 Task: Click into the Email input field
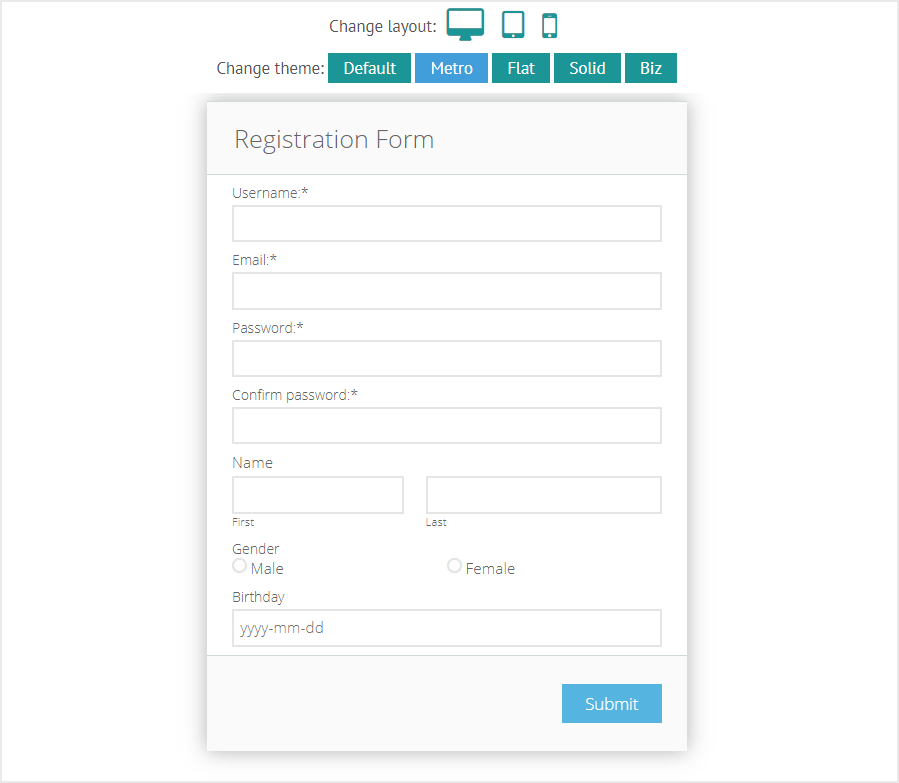447,291
